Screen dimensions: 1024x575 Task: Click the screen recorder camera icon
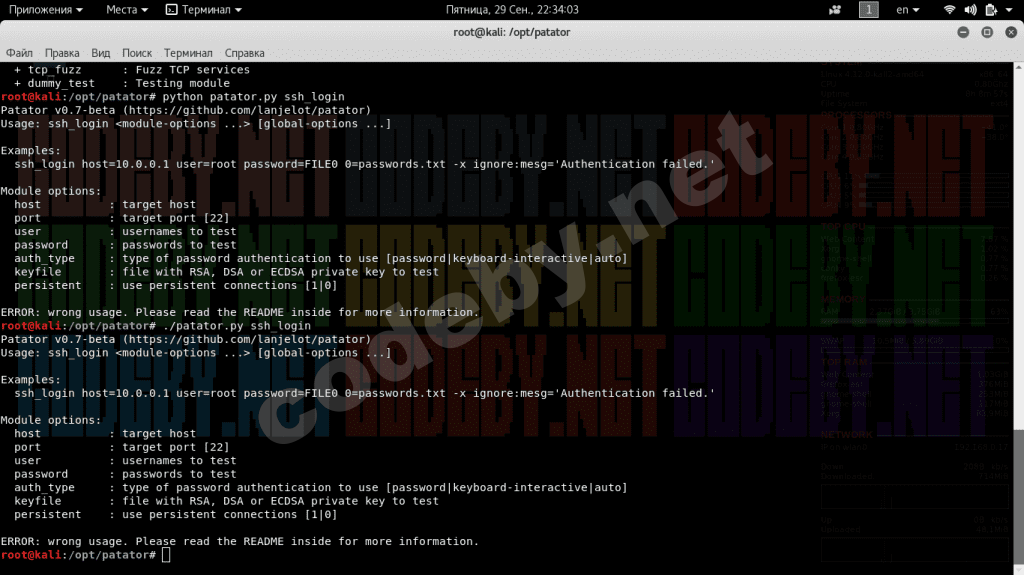click(x=835, y=10)
